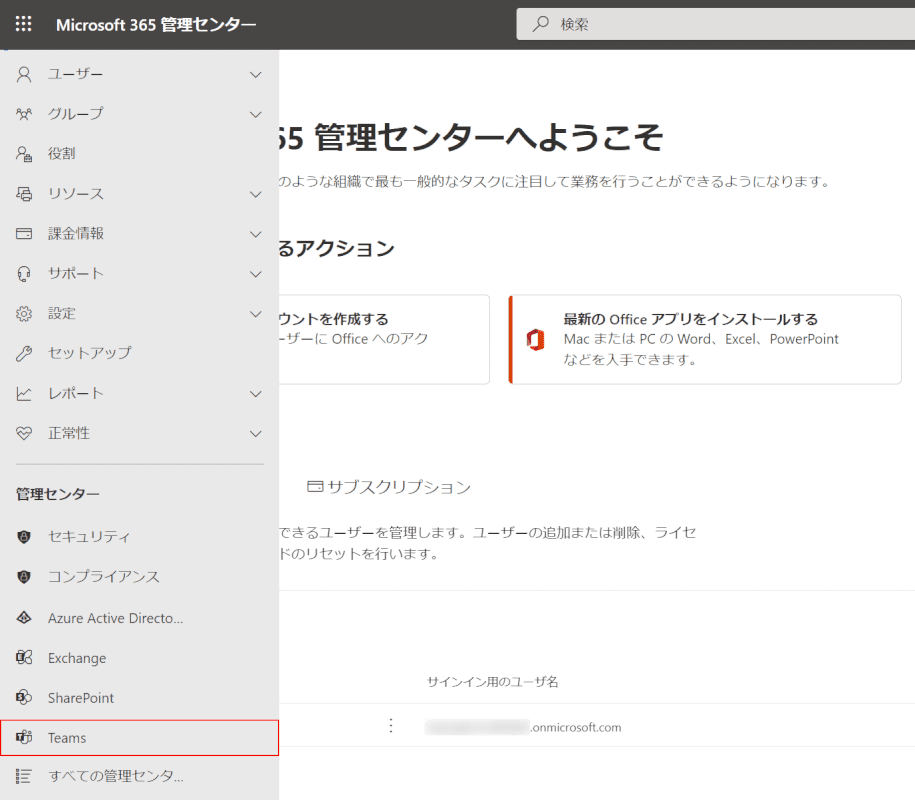Click the 管理センター section heading
Viewport: 915px width, 800px height.
coord(58,494)
